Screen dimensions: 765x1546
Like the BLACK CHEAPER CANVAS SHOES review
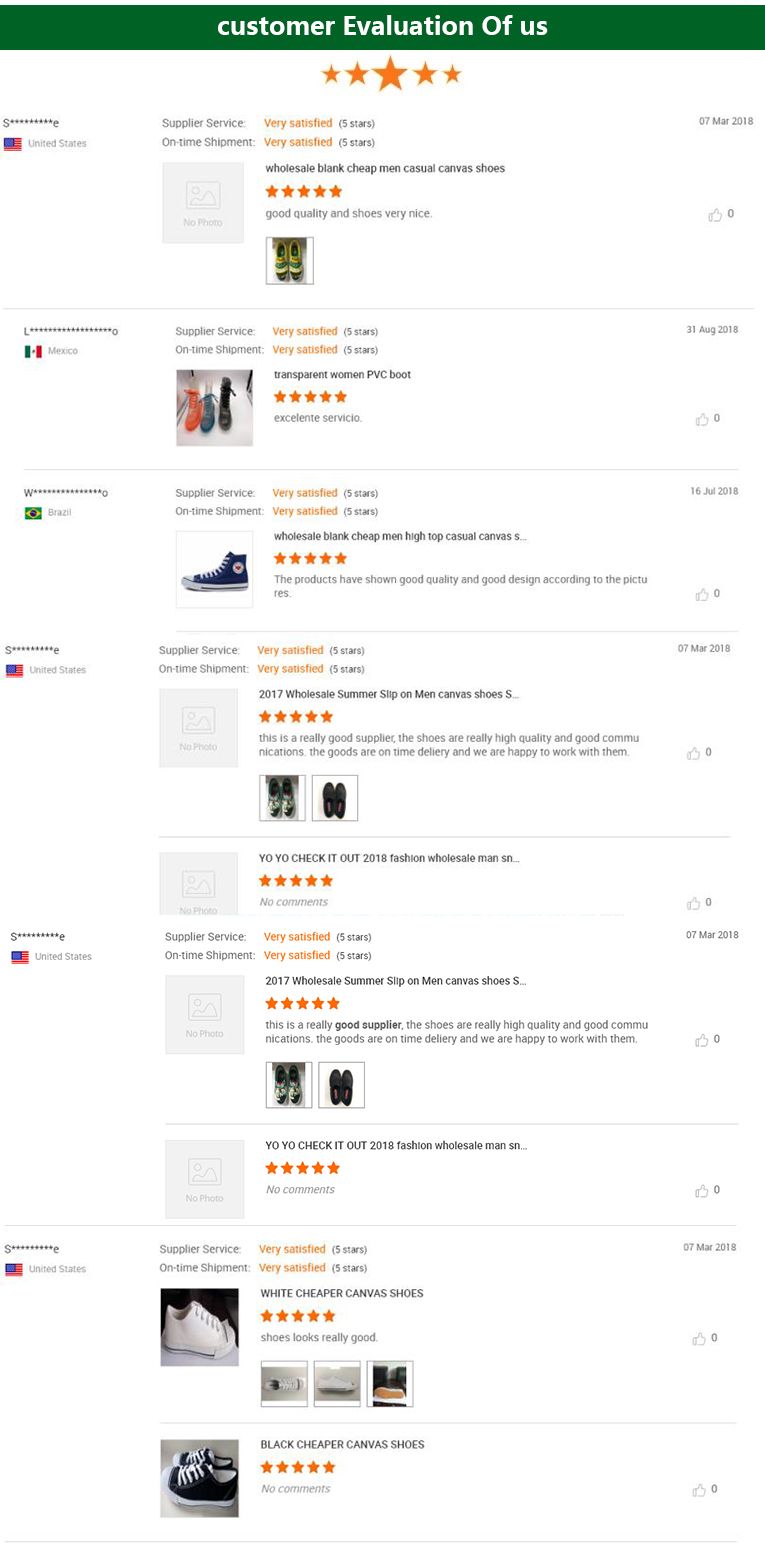[699, 1490]
